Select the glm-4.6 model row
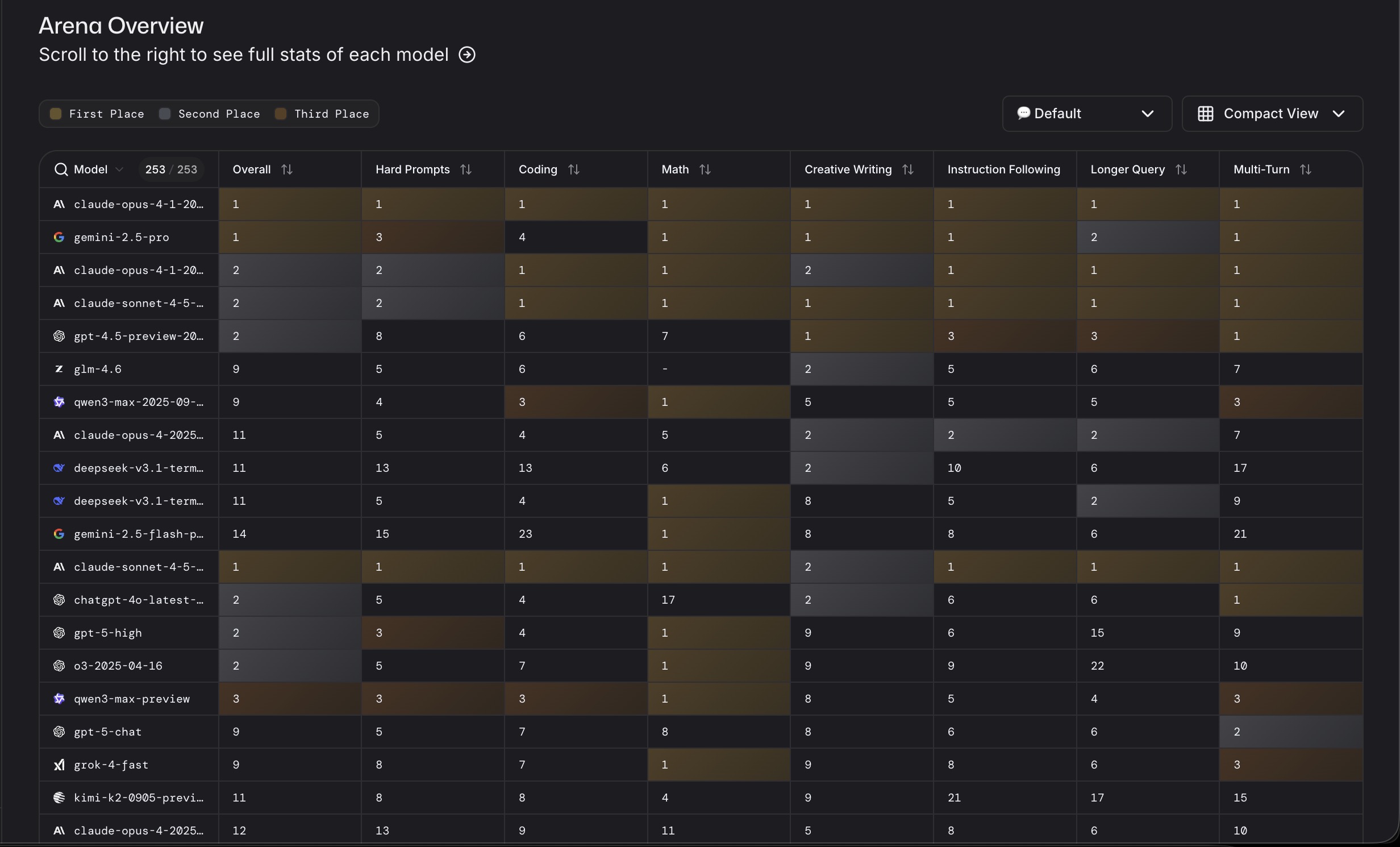 click(97, 369)
